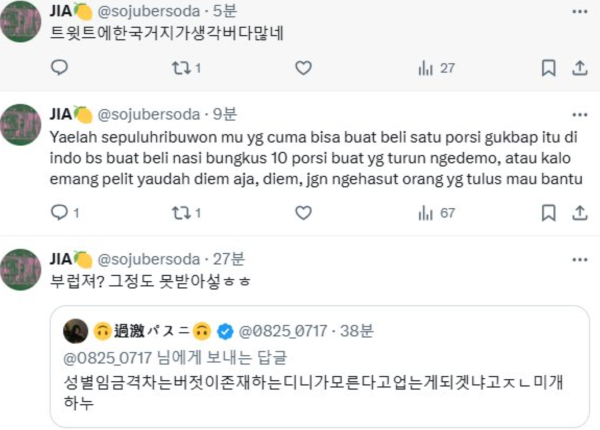Share the tweet with 67 views
Screen dimensions: 600x430
[x=578, y=212]
